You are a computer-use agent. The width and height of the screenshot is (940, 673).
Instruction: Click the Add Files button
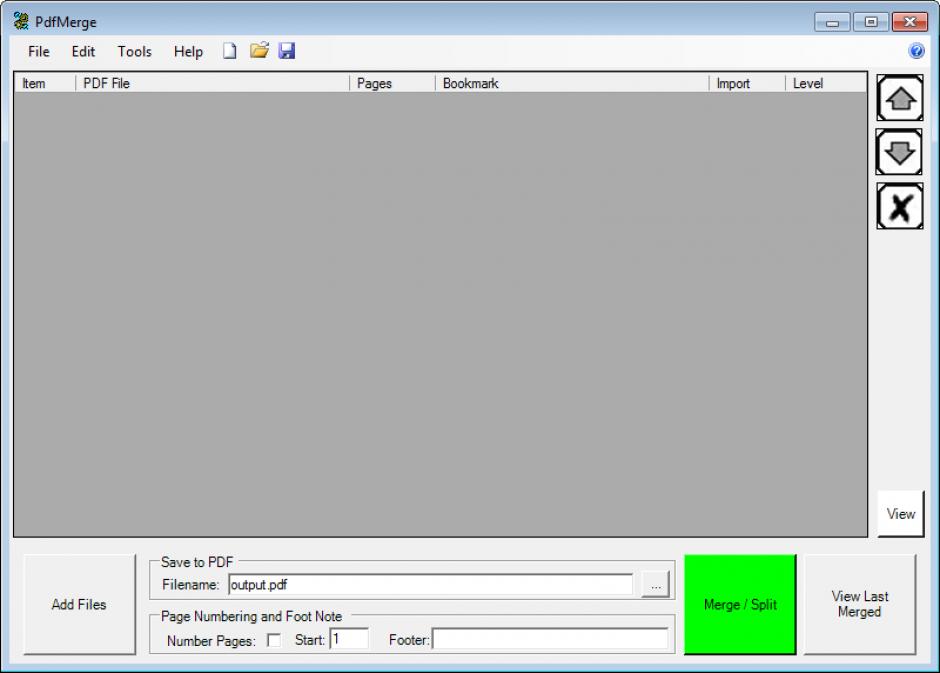79,604
